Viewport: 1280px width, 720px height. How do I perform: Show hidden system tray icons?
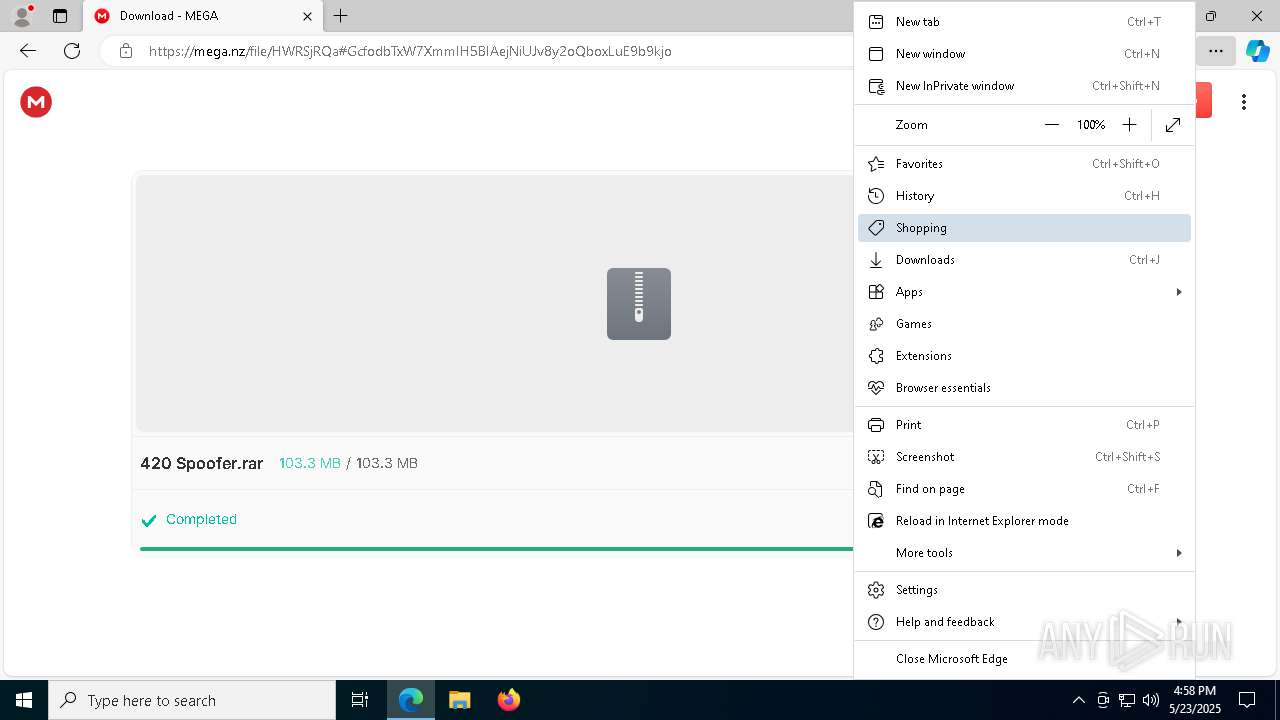tap(1078, 700)
